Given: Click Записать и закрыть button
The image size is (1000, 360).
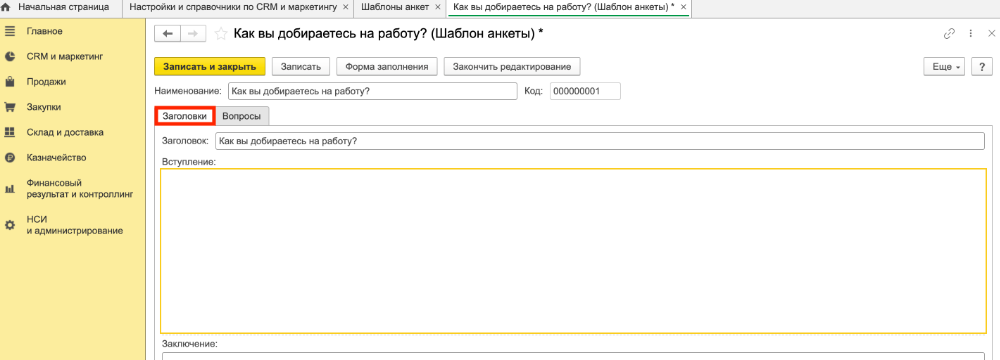Looking at the screenshot, I should coord(209,66).
